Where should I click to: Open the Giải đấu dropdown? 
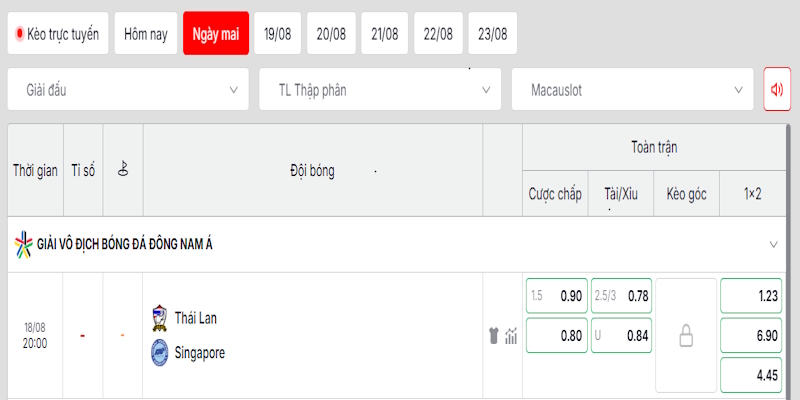click(x=128, y=90)
